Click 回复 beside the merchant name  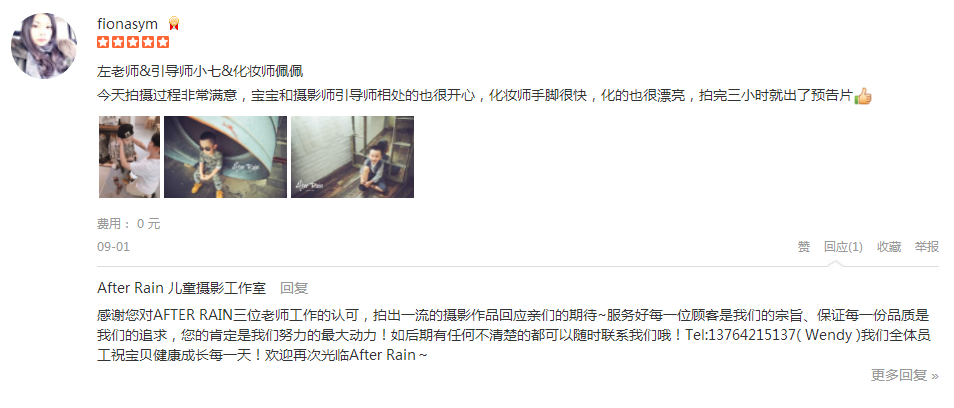click(294, 288)
